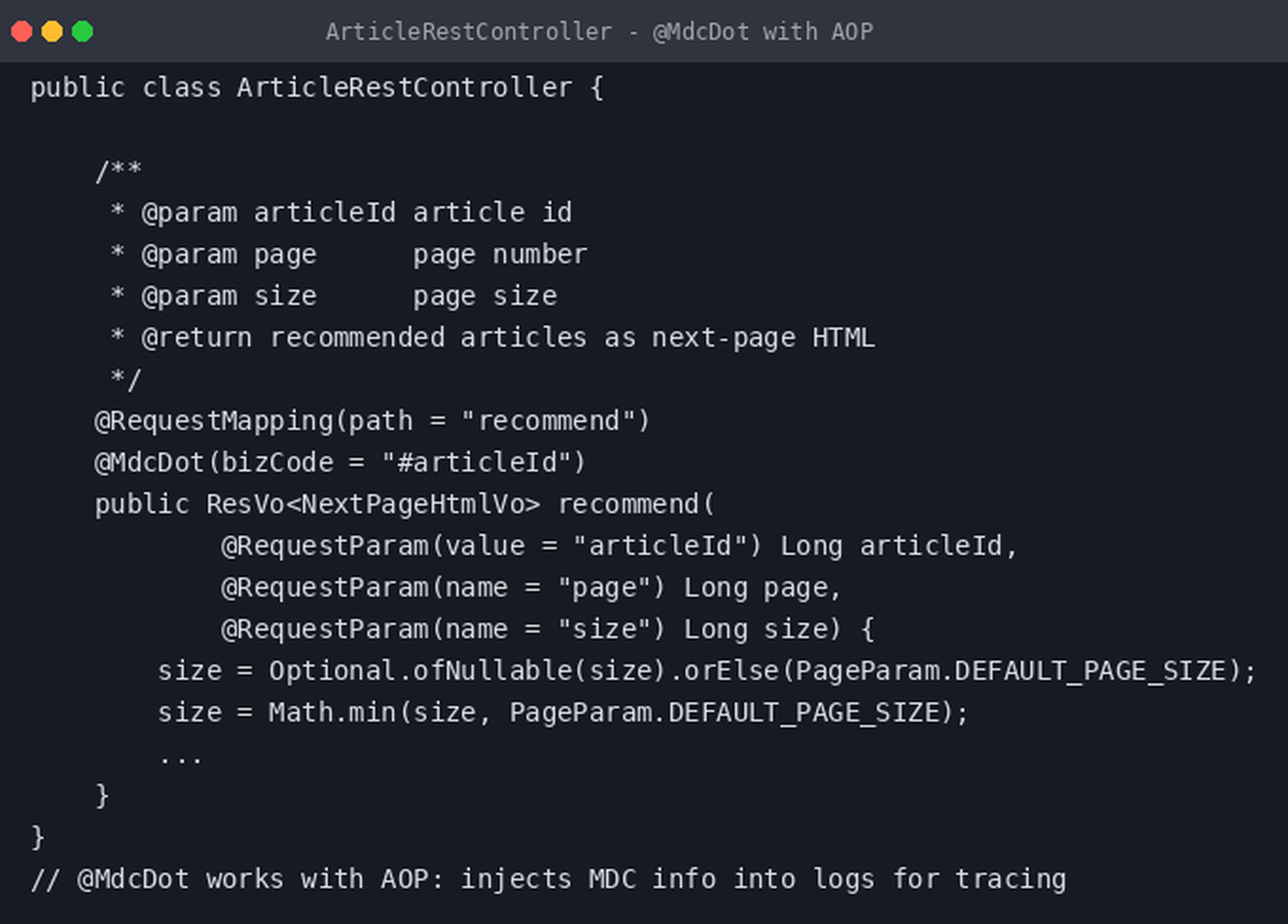The width and height of the screenshot is (1288, 924).
Task: Click the bottom comment about AOP tracing
Action: pyautogui.click(x=548, y=880)
